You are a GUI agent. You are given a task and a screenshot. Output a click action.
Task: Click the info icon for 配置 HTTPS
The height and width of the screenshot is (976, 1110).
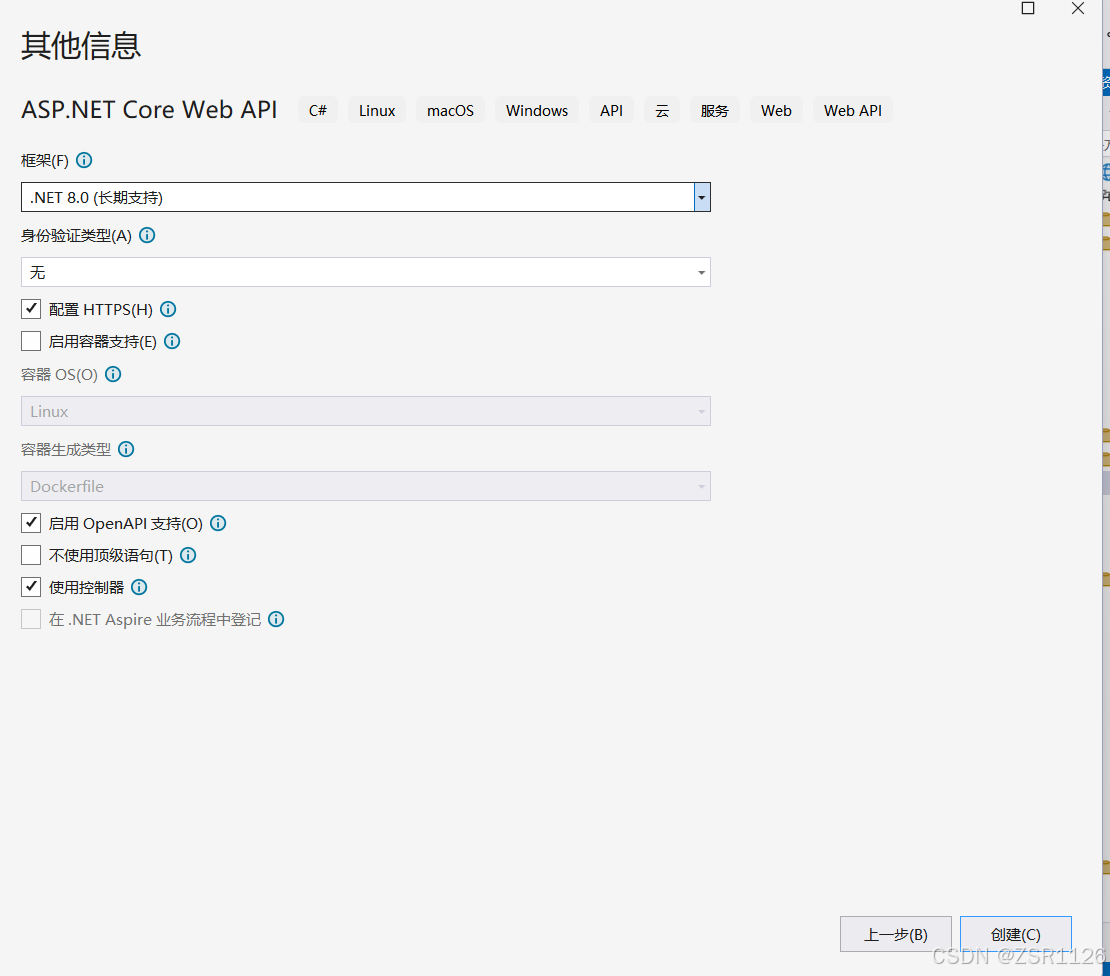(168, 309)
